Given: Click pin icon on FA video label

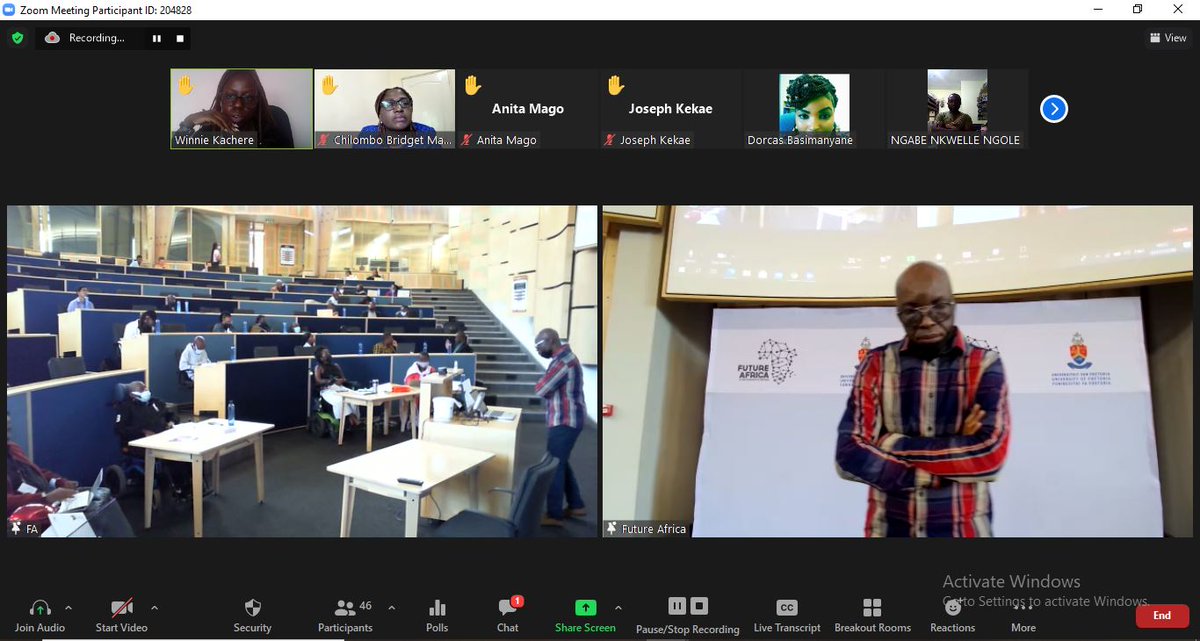Looking at the screenshot, I should [16, 528].
